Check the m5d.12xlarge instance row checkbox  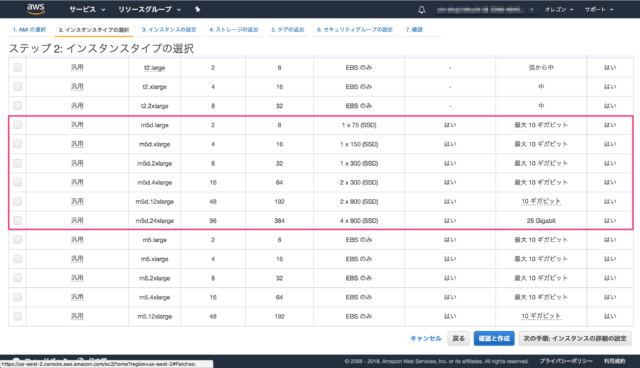tap(18, 202)
